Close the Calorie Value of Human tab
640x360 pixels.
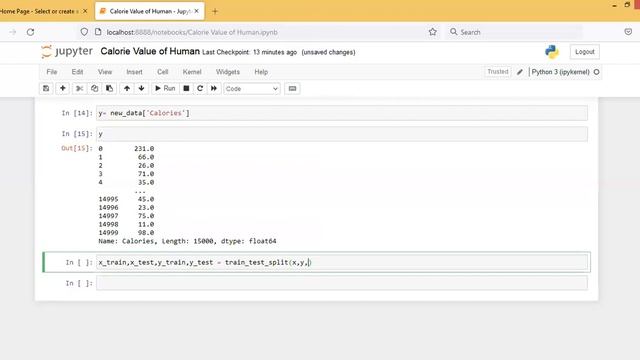pos(196,11)
